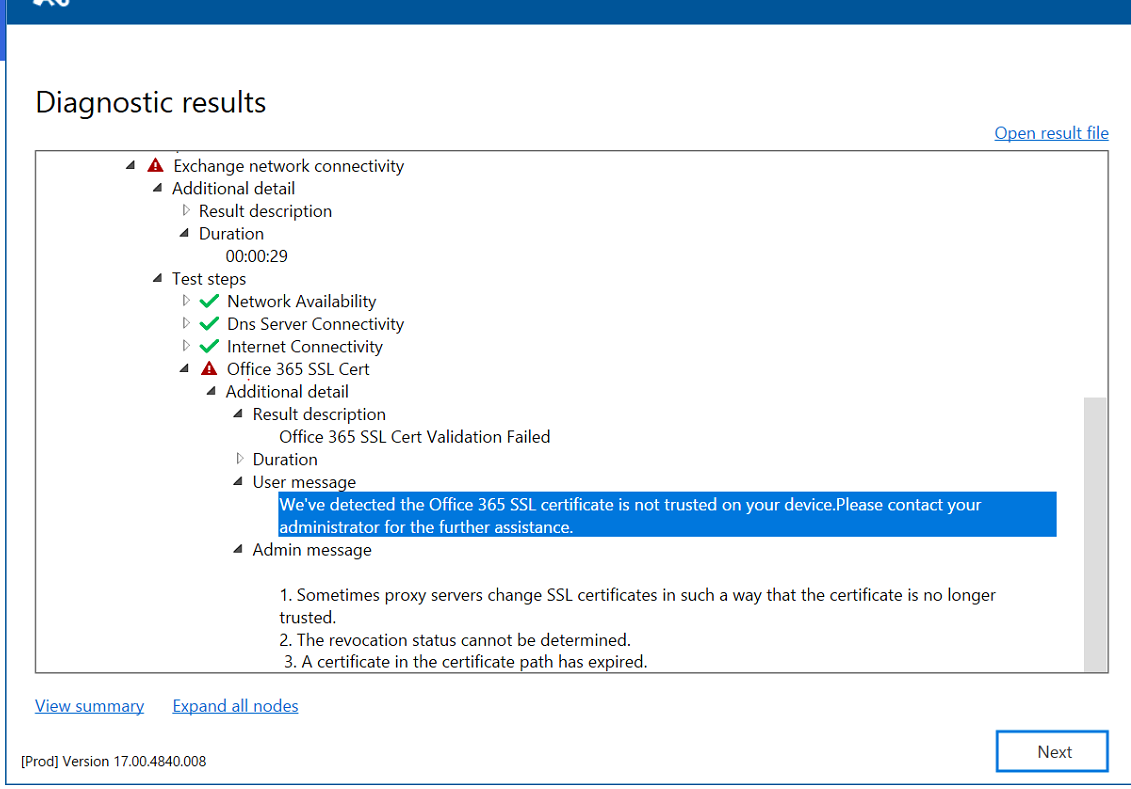Select 'Sometimes proxy servers change SSL certificates' line
The image size is (1131, 789).
(637, 606)
